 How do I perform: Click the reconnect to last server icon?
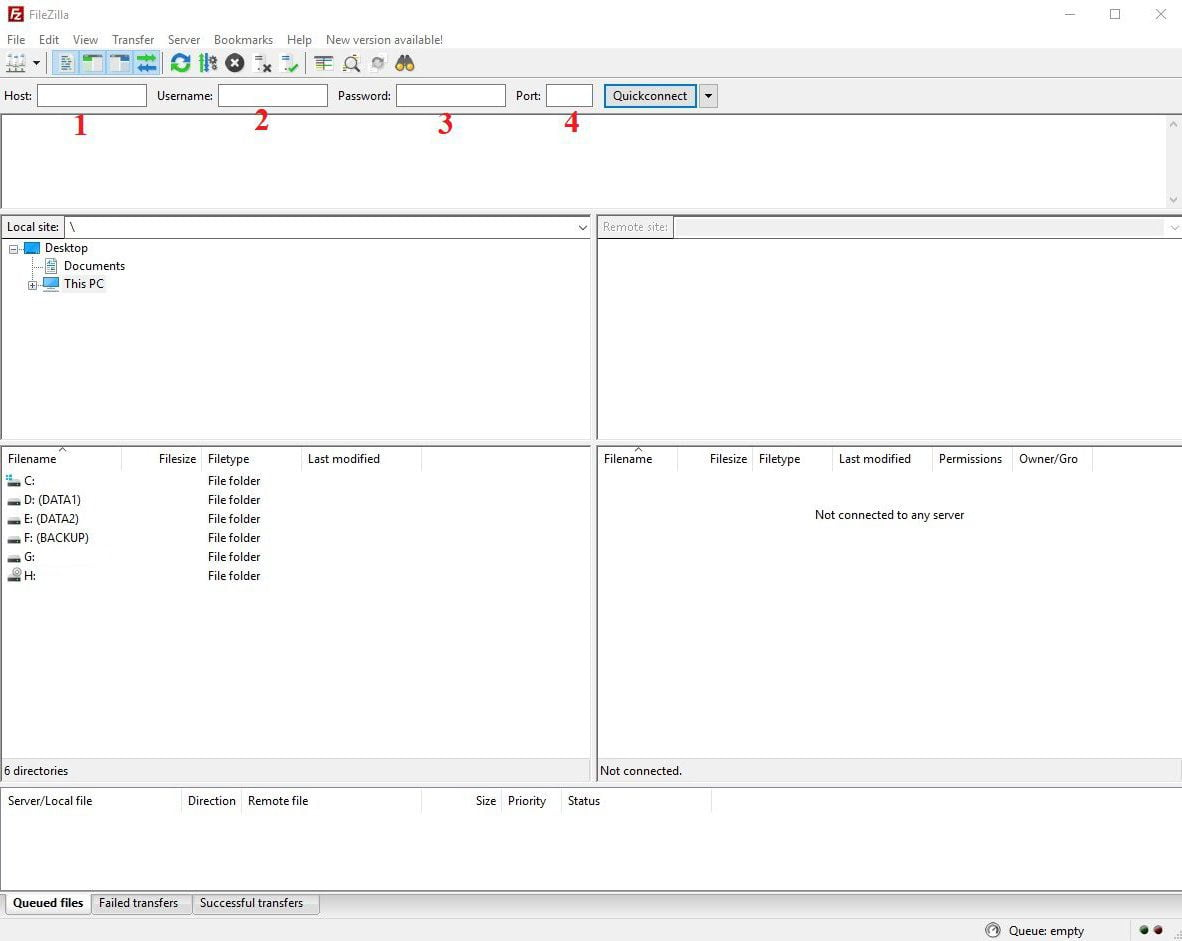pyautogui.click(x=289, y=63)
